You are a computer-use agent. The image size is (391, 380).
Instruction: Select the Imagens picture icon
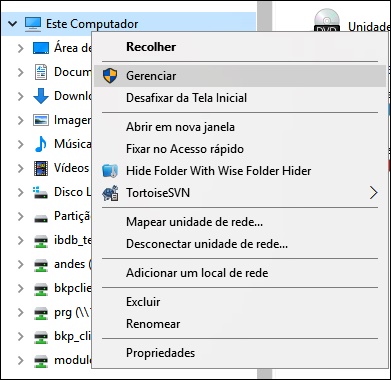pyautogui.click(x=41, y=120)
